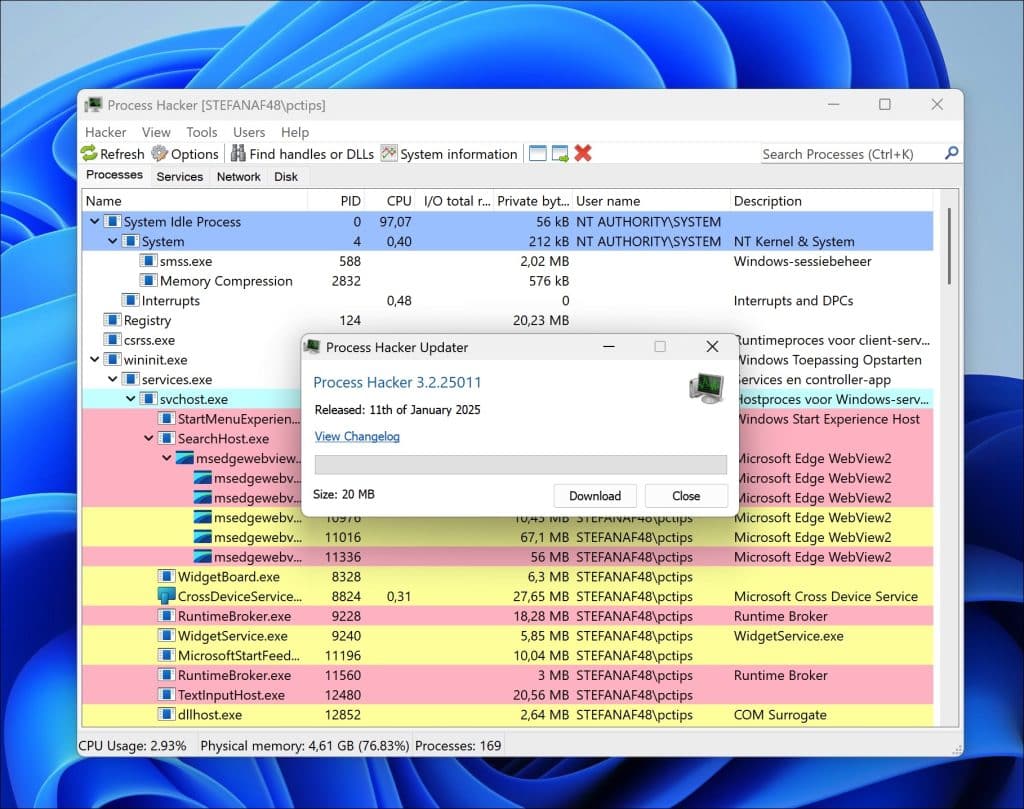Screen dimensions: 1024x809
Task: Switch to the Network tab
Action: (239, 177)
